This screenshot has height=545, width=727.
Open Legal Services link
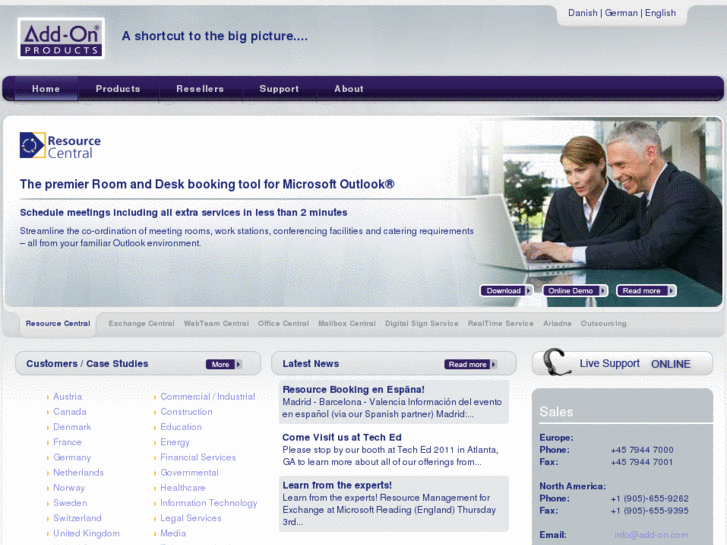(191, 518)
